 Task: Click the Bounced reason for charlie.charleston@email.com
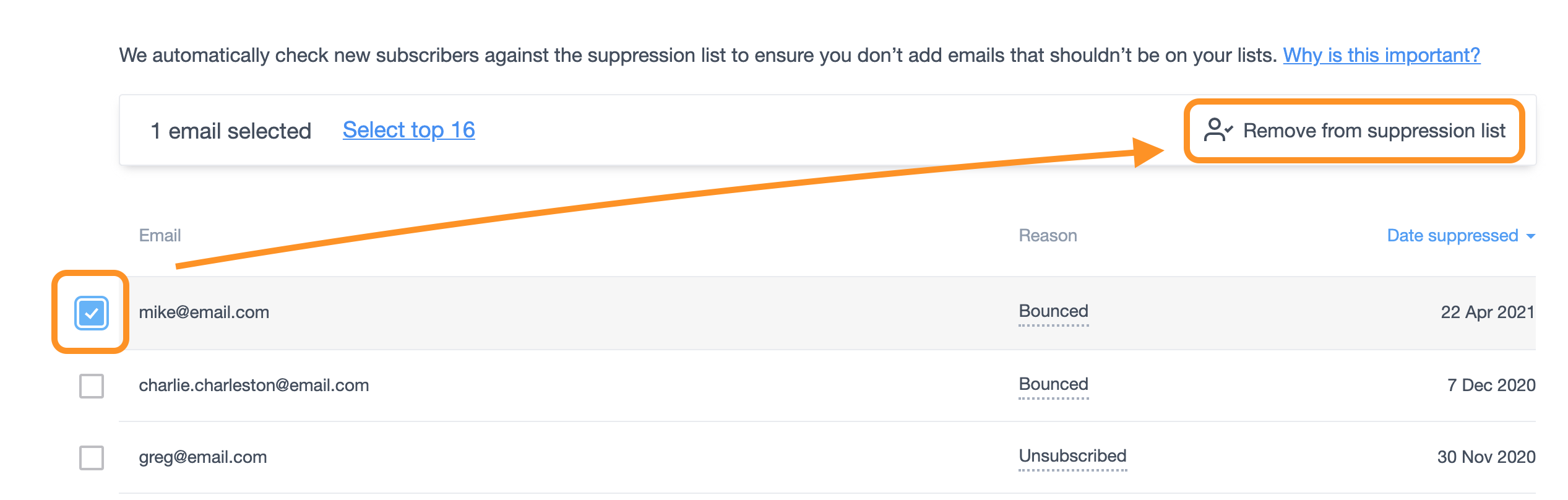[1053, 384]
